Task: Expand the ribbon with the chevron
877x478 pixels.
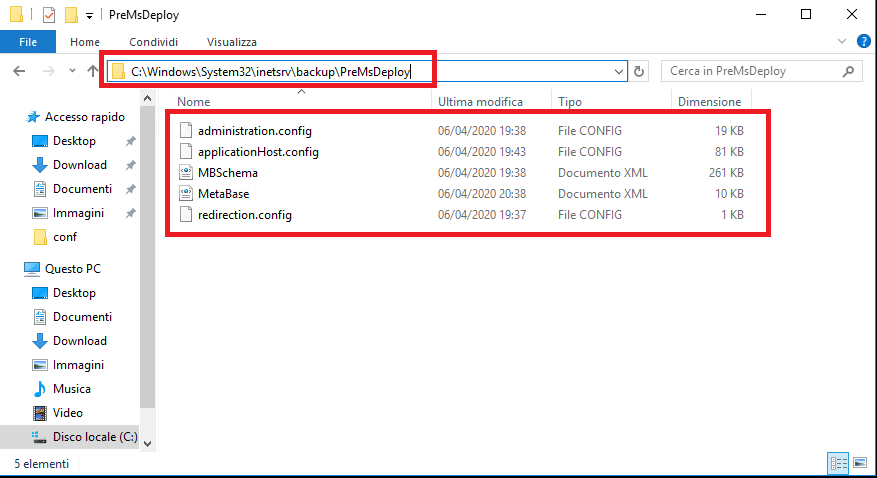Action: point(842,41)
